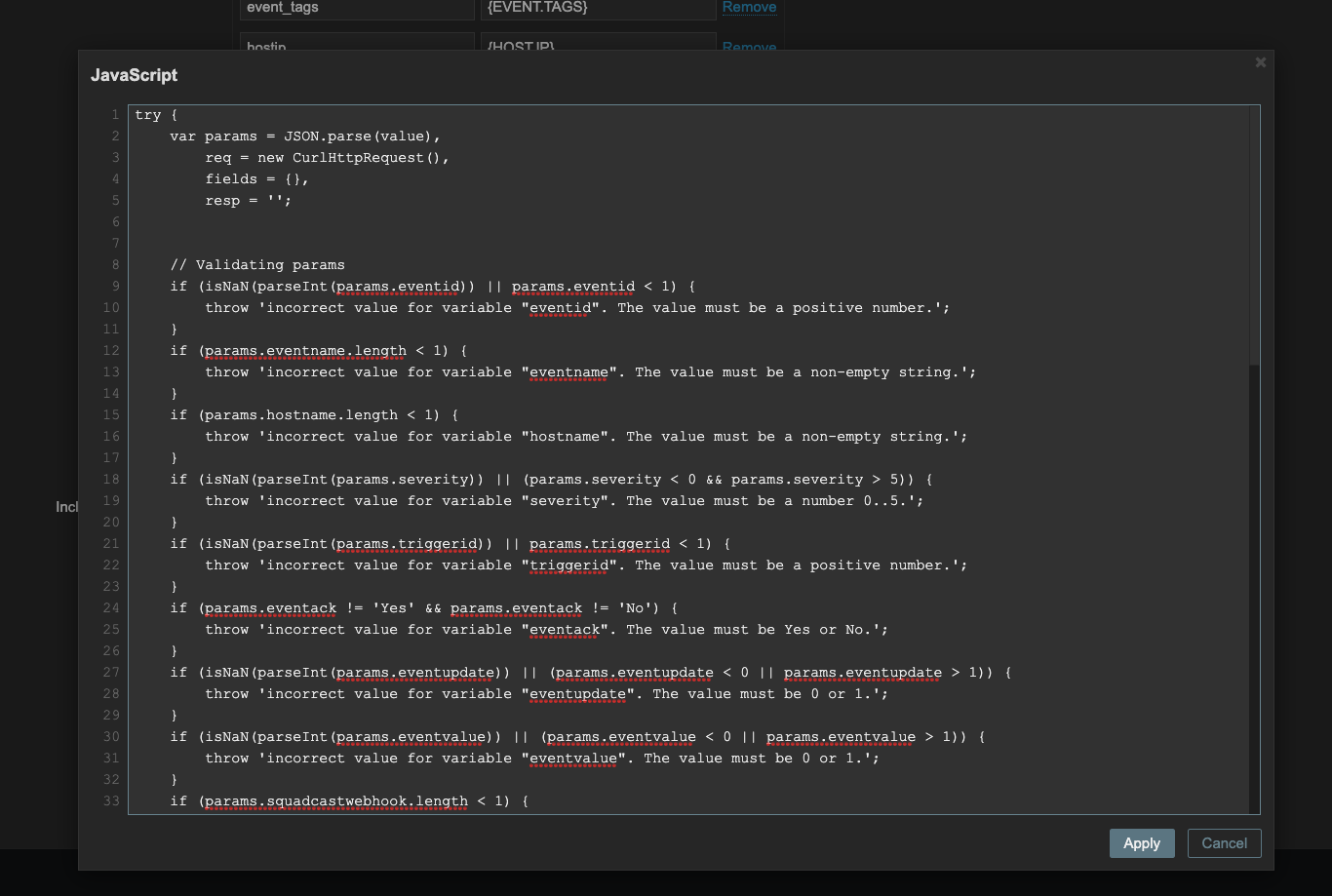Click the "resp = '';" line
Screen dimensions: 1332x896
248,201
